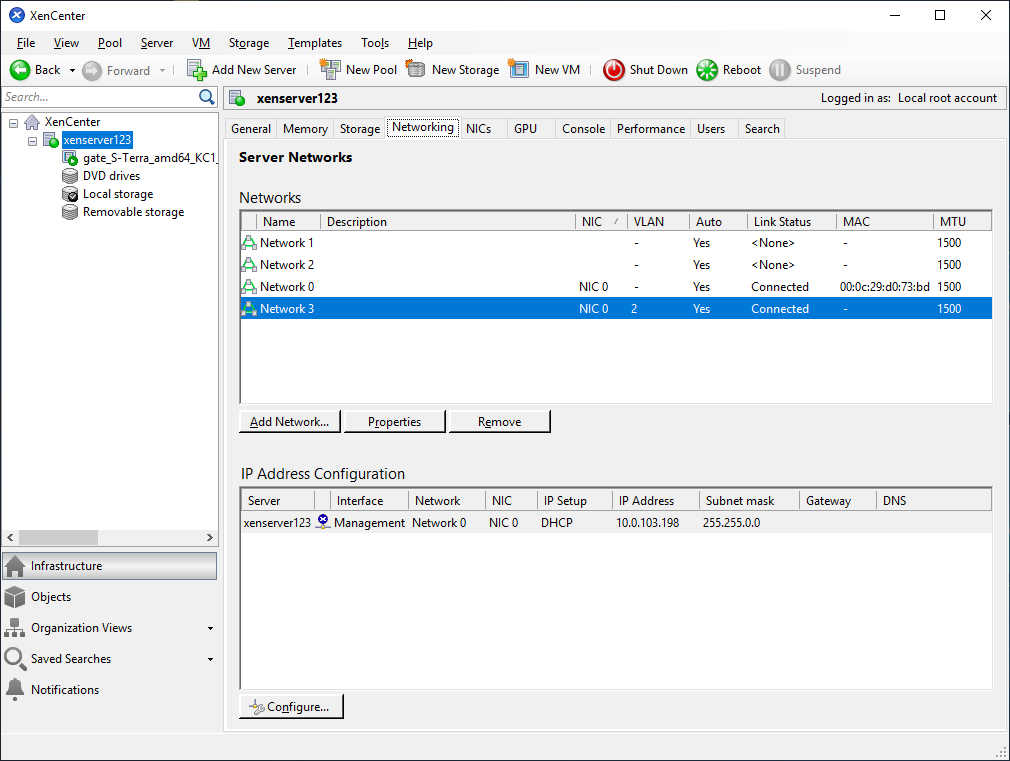
Task: Click the Local storage icon
Action: coord(70,194)
